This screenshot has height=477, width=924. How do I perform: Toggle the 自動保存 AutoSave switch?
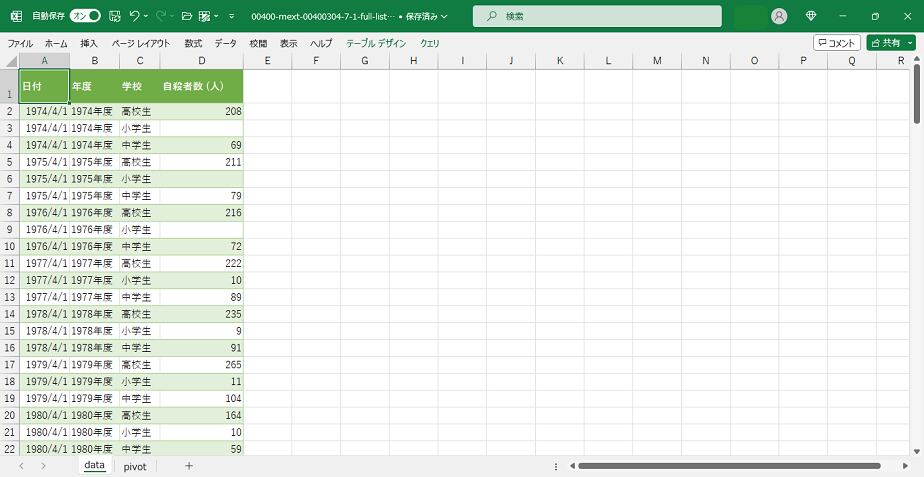pos(85,16)
